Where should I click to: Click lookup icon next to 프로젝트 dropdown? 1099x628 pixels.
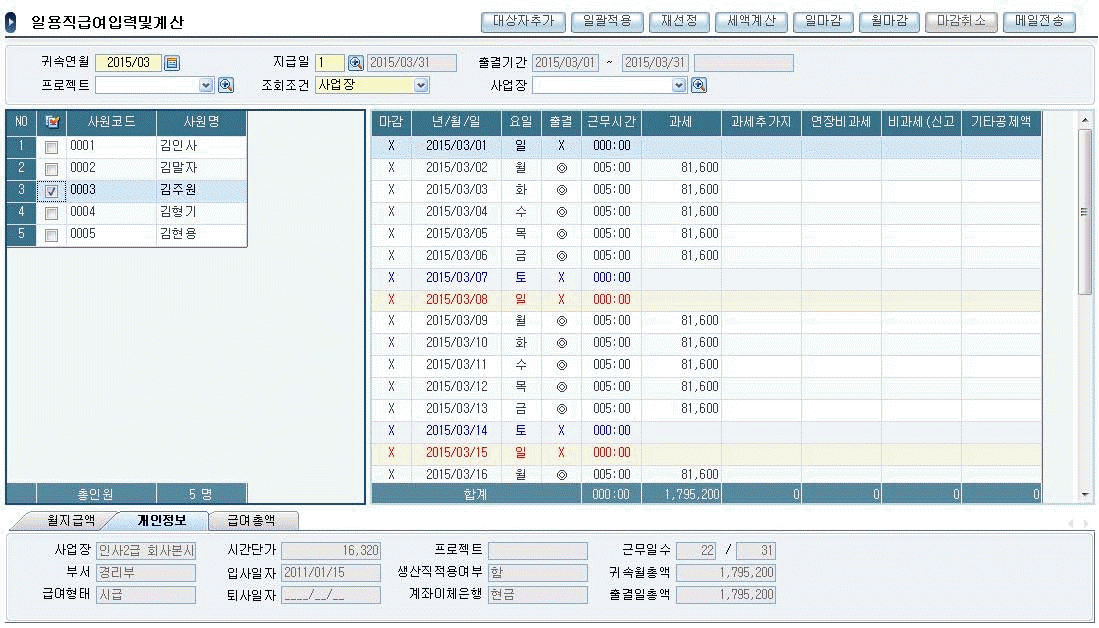[226, 85]
